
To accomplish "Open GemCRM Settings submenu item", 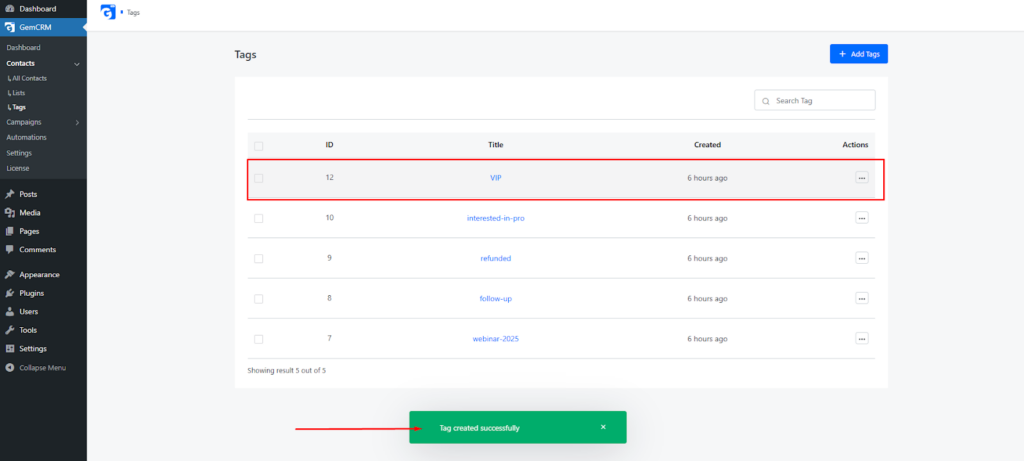I will tap(19, 153).
